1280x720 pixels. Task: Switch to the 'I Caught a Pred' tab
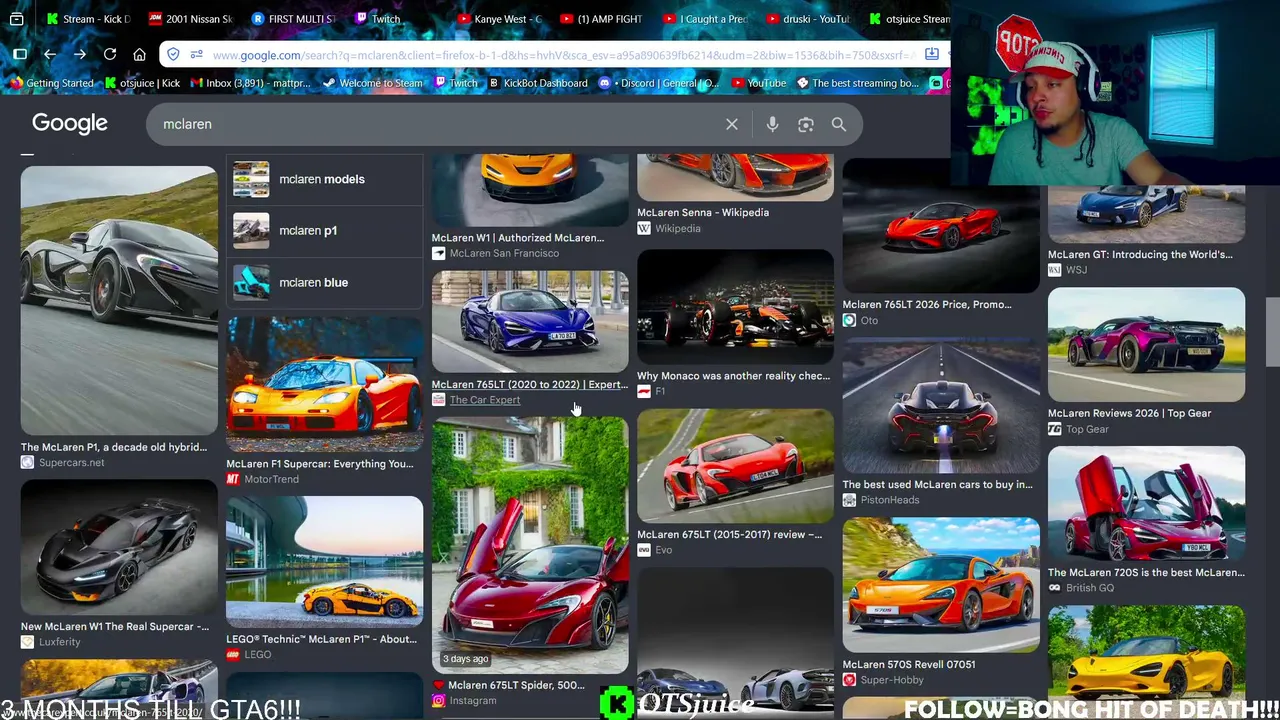706,19
